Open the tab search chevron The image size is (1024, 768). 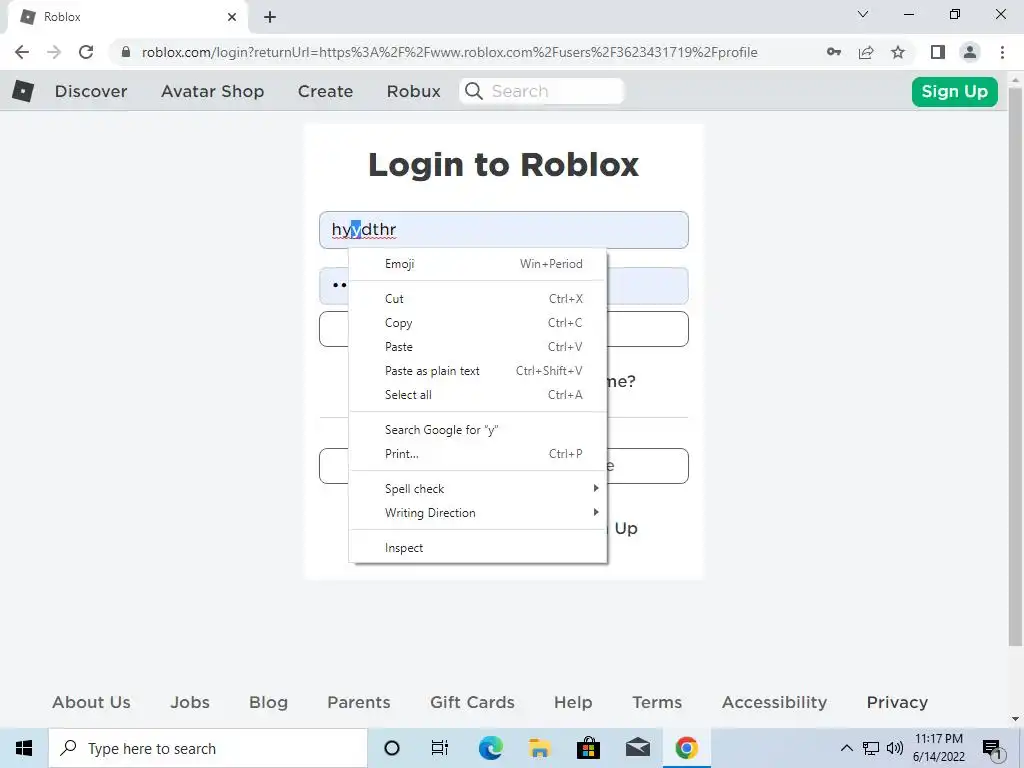click(x=863, y=14)
